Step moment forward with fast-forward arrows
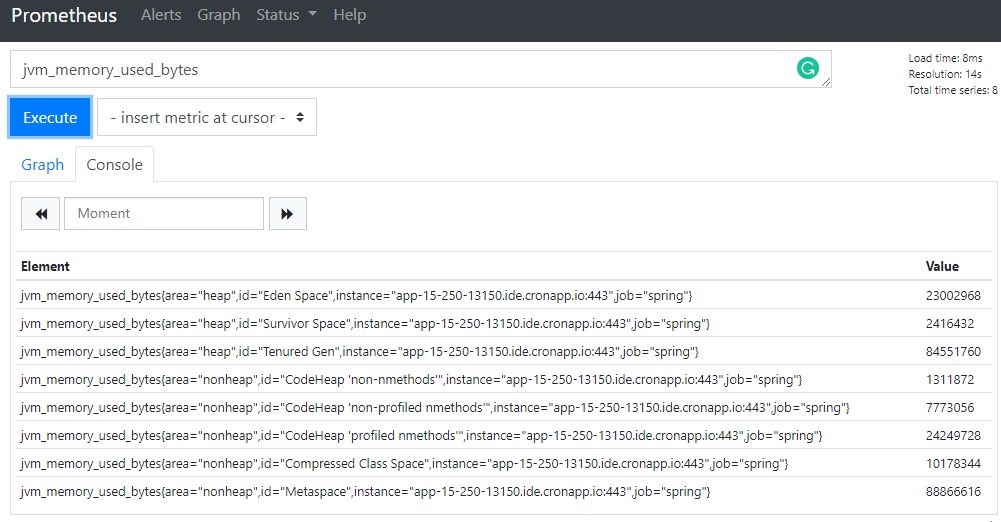1001x522 pixels. tap(288, 214)
